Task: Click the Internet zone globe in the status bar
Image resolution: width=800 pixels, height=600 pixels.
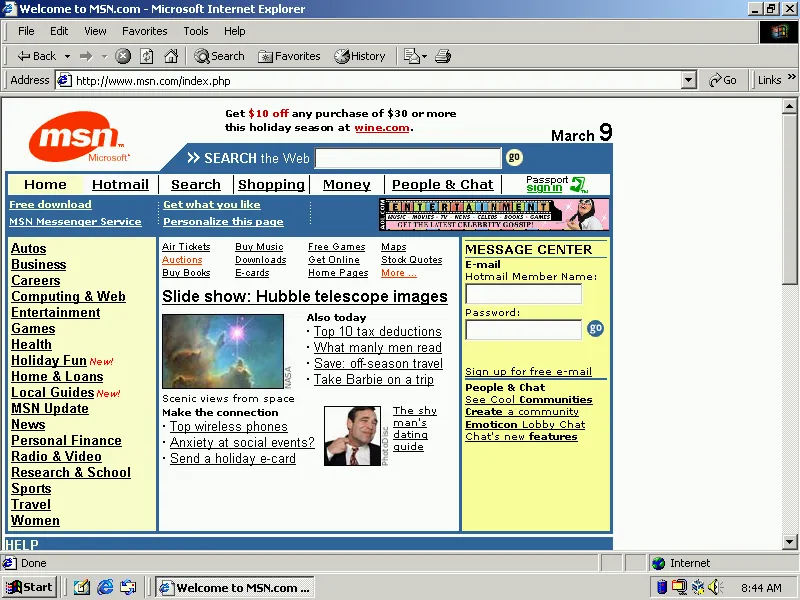Action: click(658, 562)
